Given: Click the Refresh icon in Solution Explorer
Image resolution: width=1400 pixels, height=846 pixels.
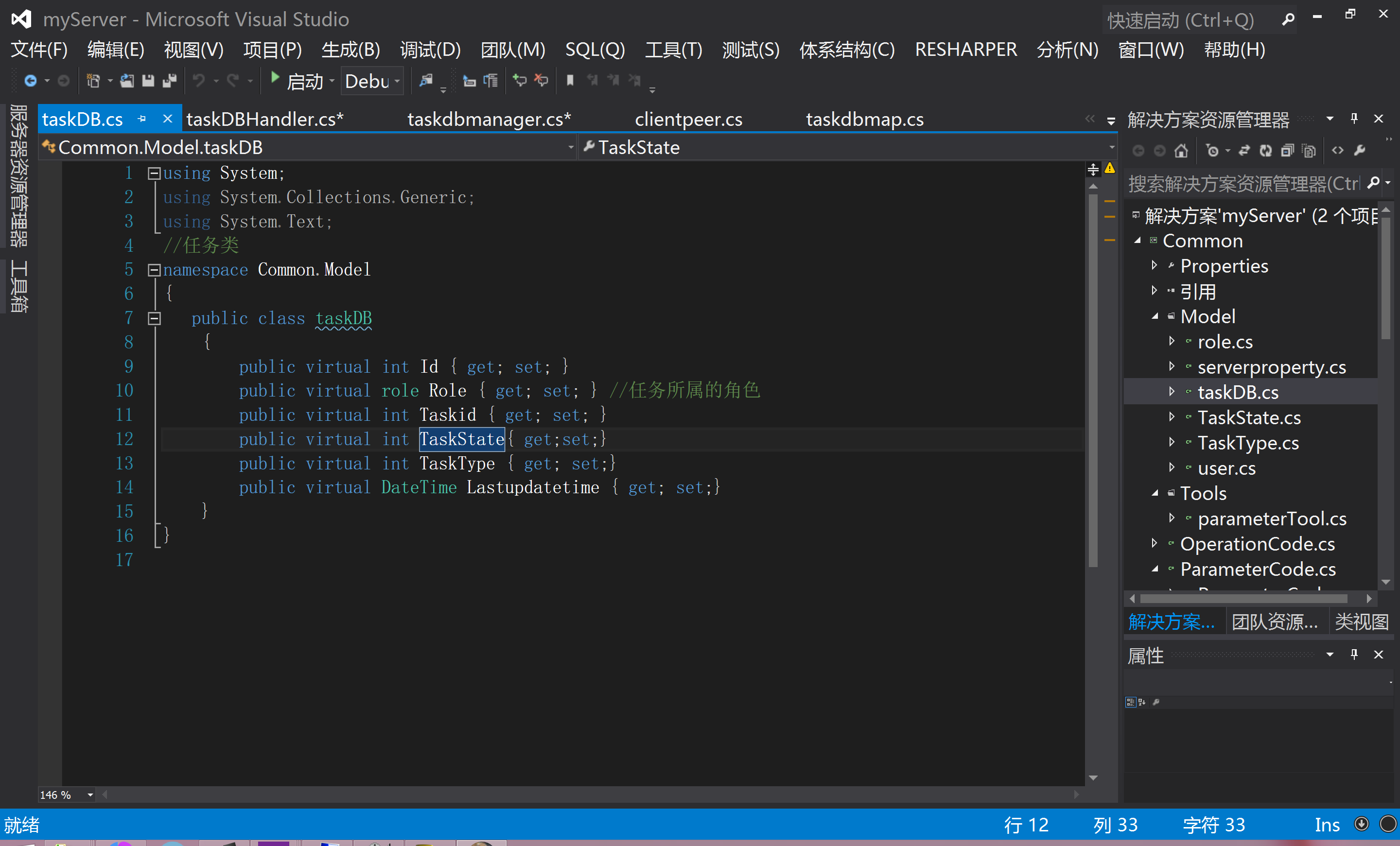Looking at the screenshot, I should pos(1265,151).
